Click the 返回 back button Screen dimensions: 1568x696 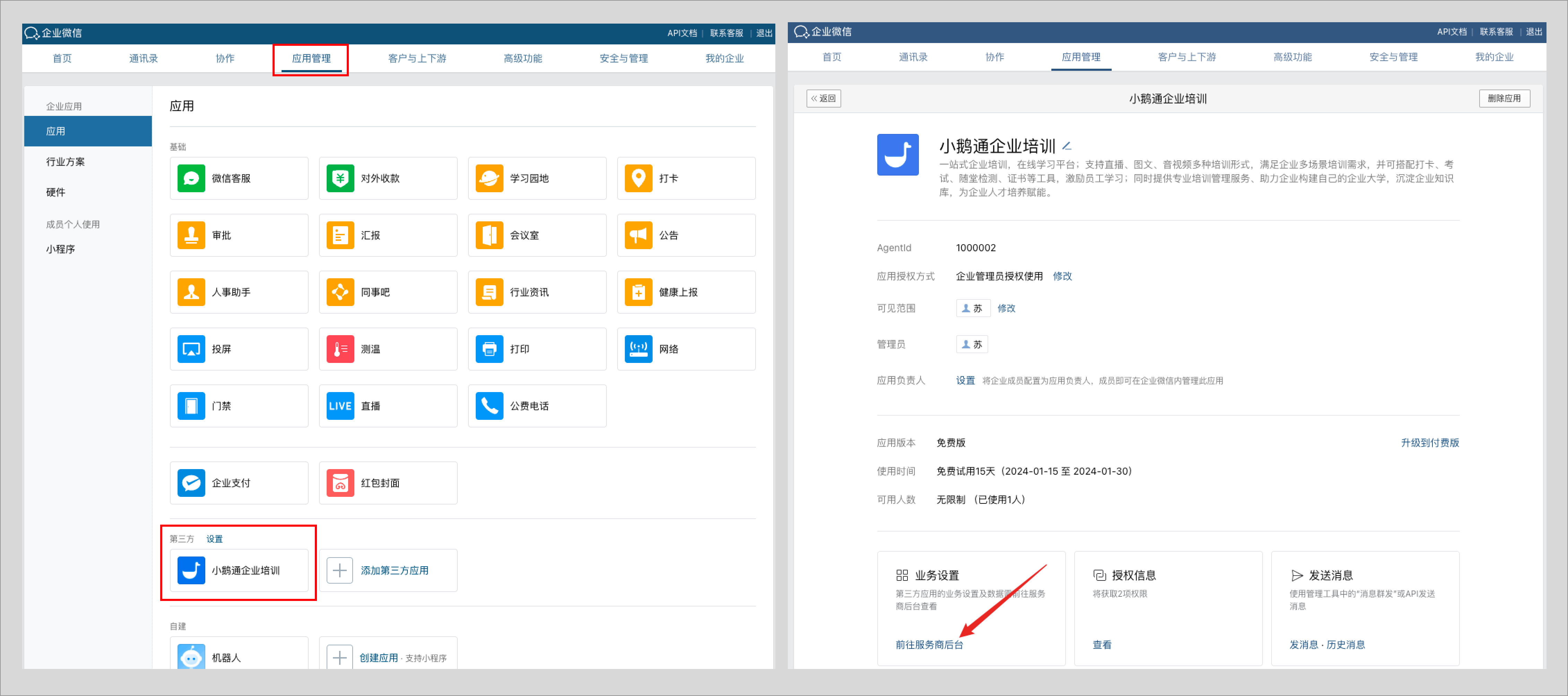click(823, 99)
